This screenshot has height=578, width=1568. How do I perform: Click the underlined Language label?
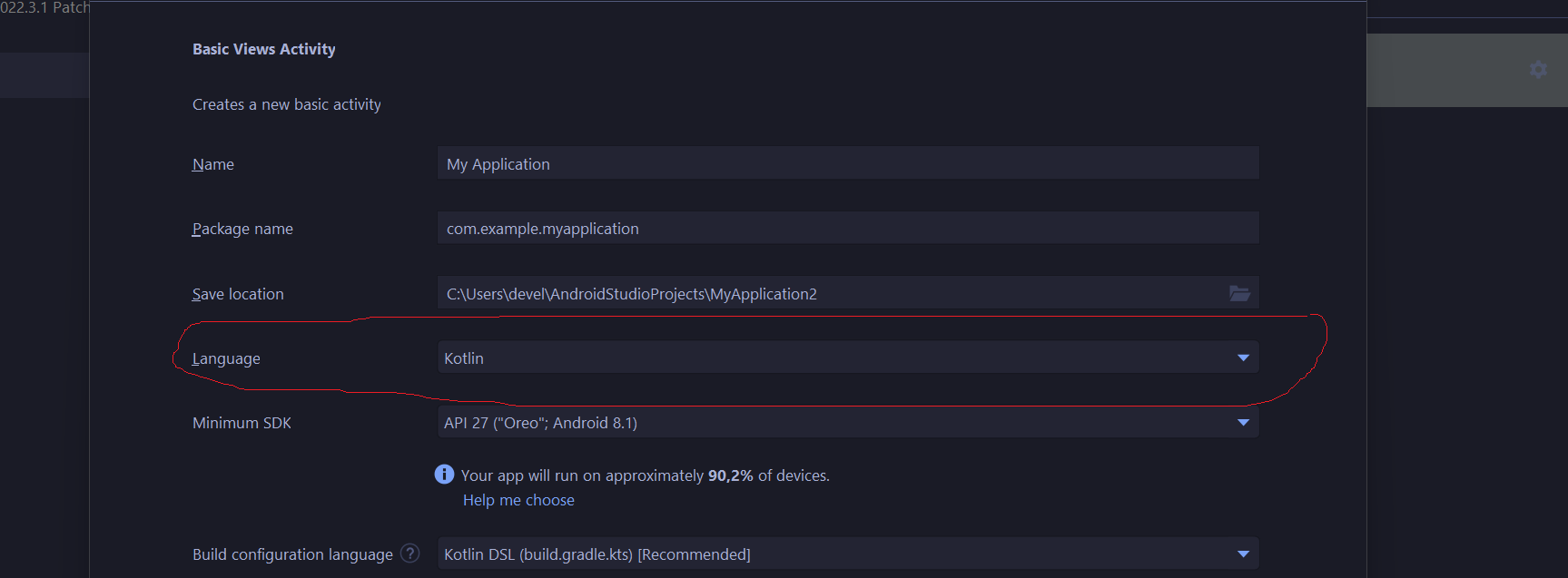(225, 358)
